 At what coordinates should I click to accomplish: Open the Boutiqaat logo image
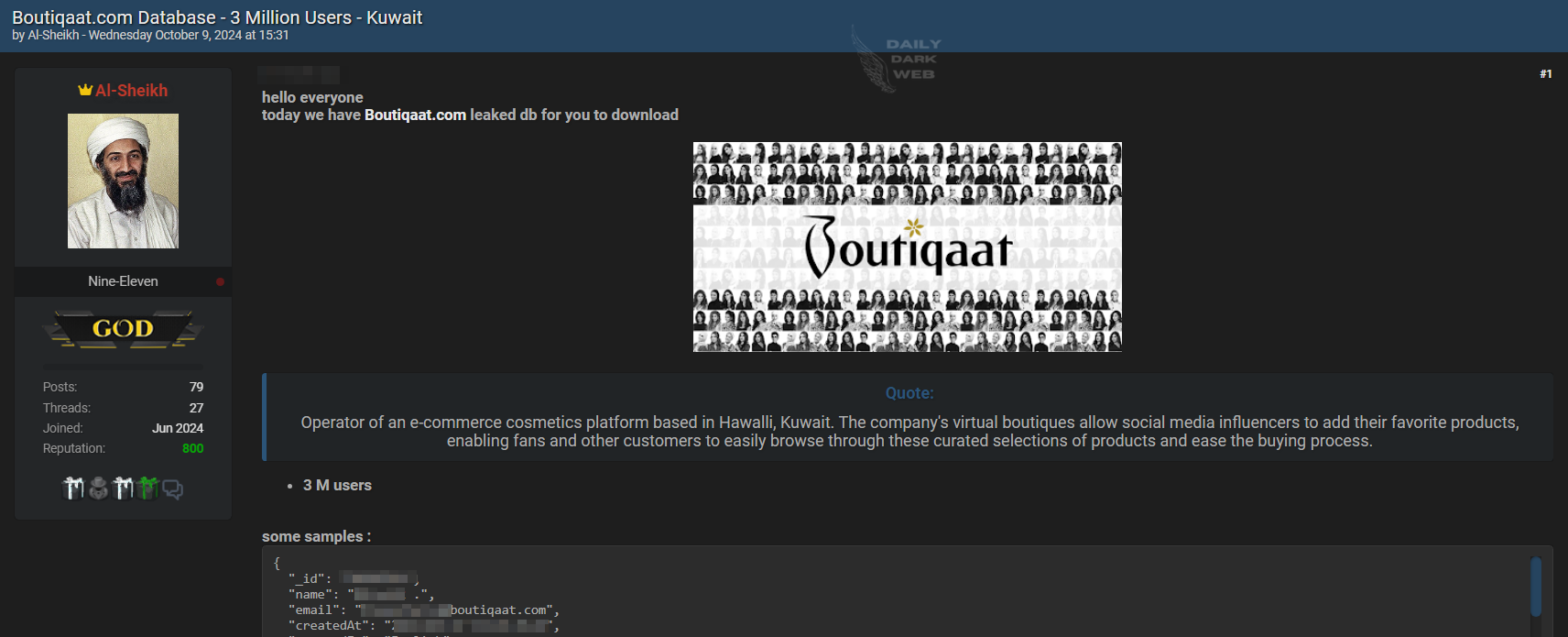[908, 247]
